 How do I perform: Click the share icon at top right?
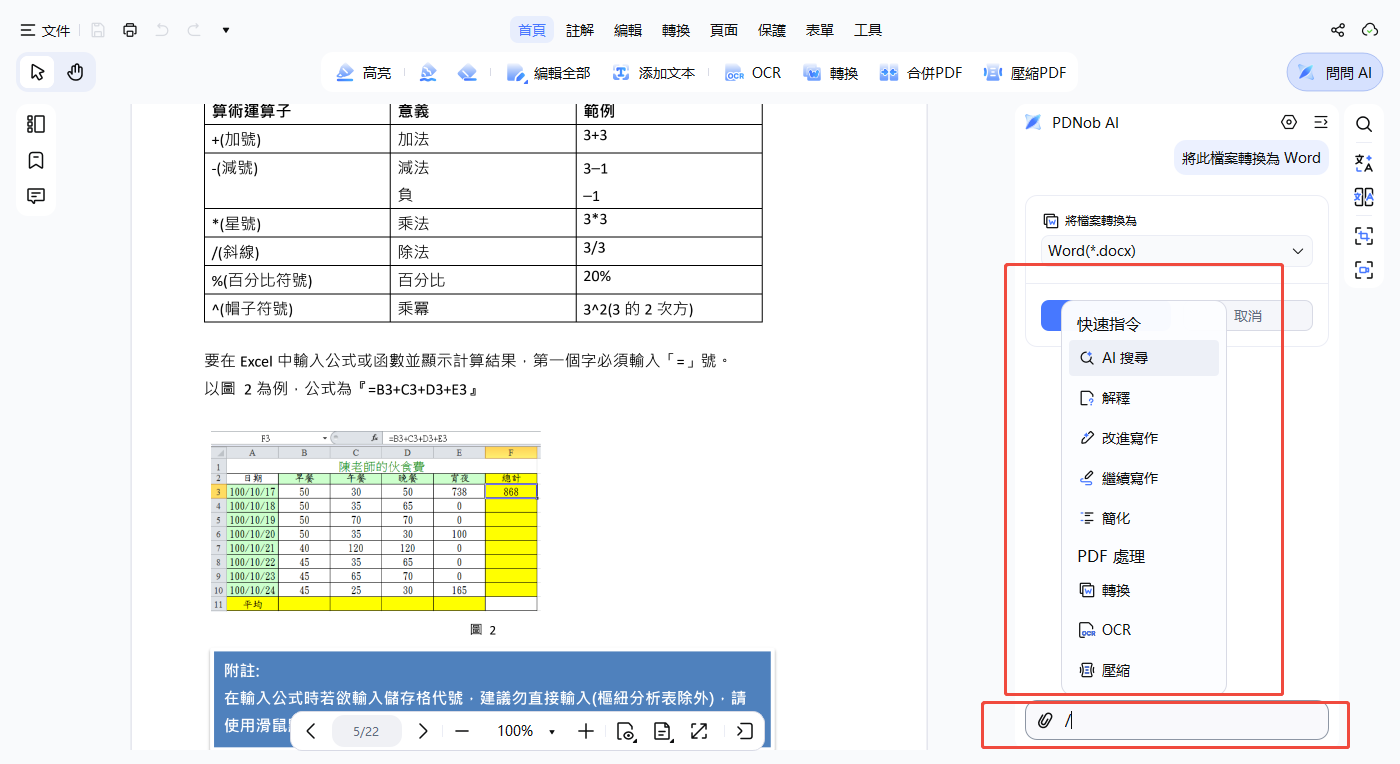tap(1338, 30)
